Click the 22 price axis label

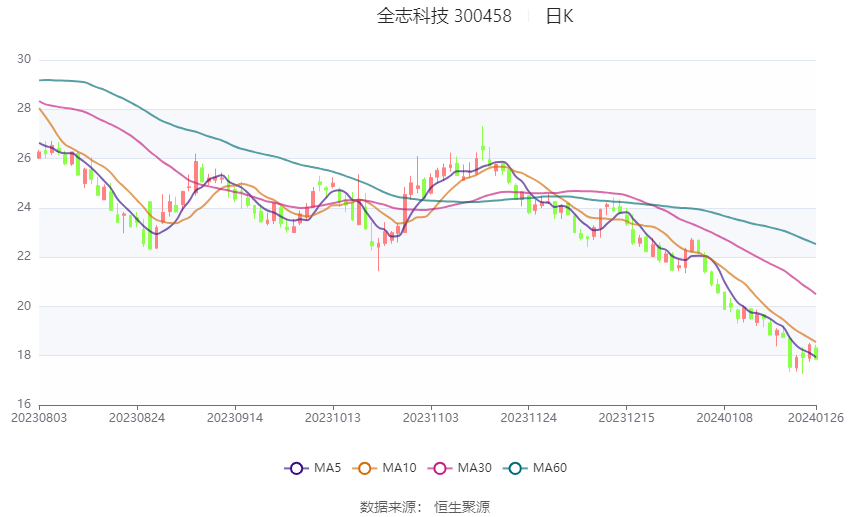[24, 256]
